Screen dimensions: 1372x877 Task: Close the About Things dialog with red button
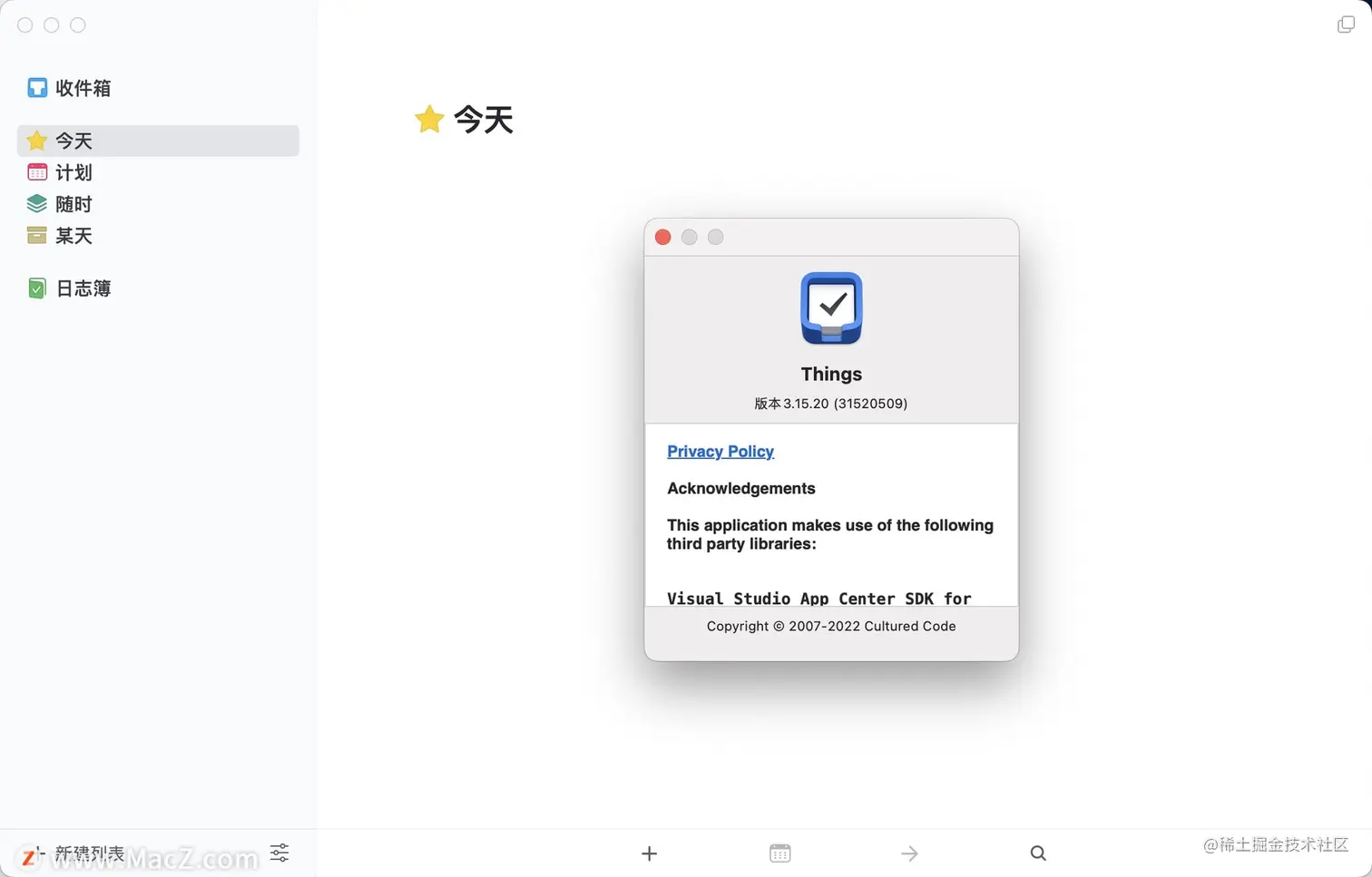tap(663, 237)
